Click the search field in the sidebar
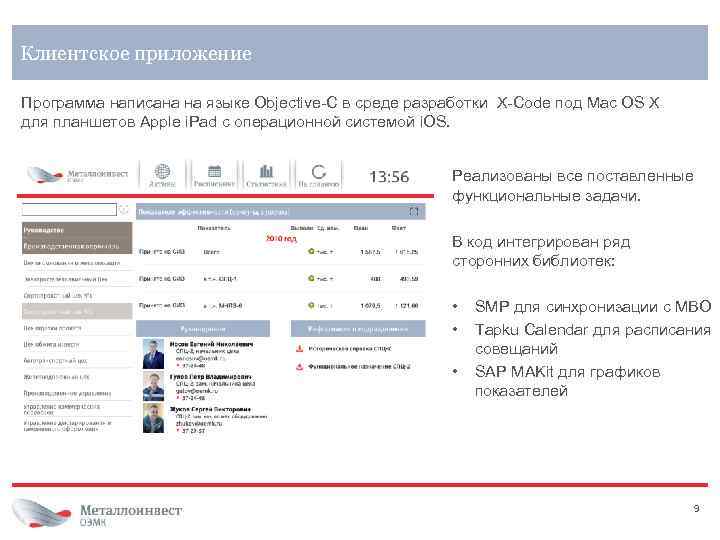The width and height of the screenshot is (720, 540). click(69, 209)
